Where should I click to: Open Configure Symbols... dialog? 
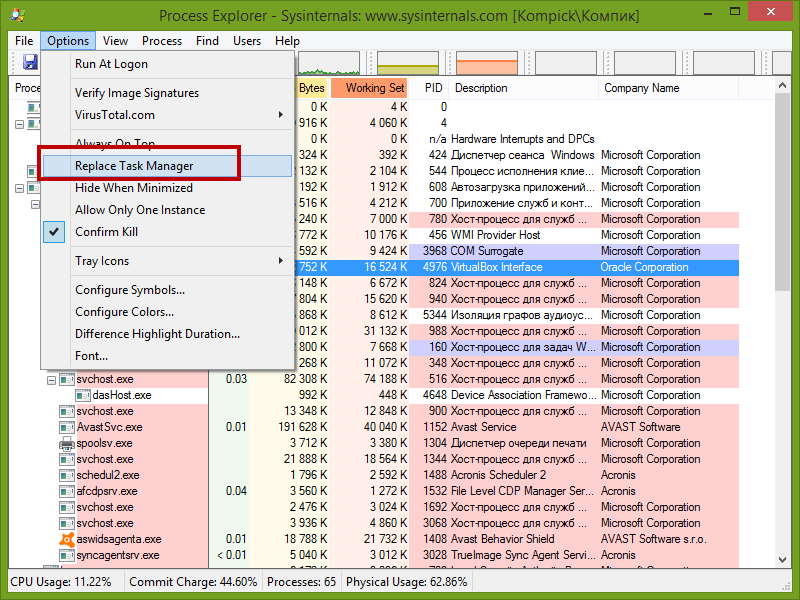pos(167,290)
